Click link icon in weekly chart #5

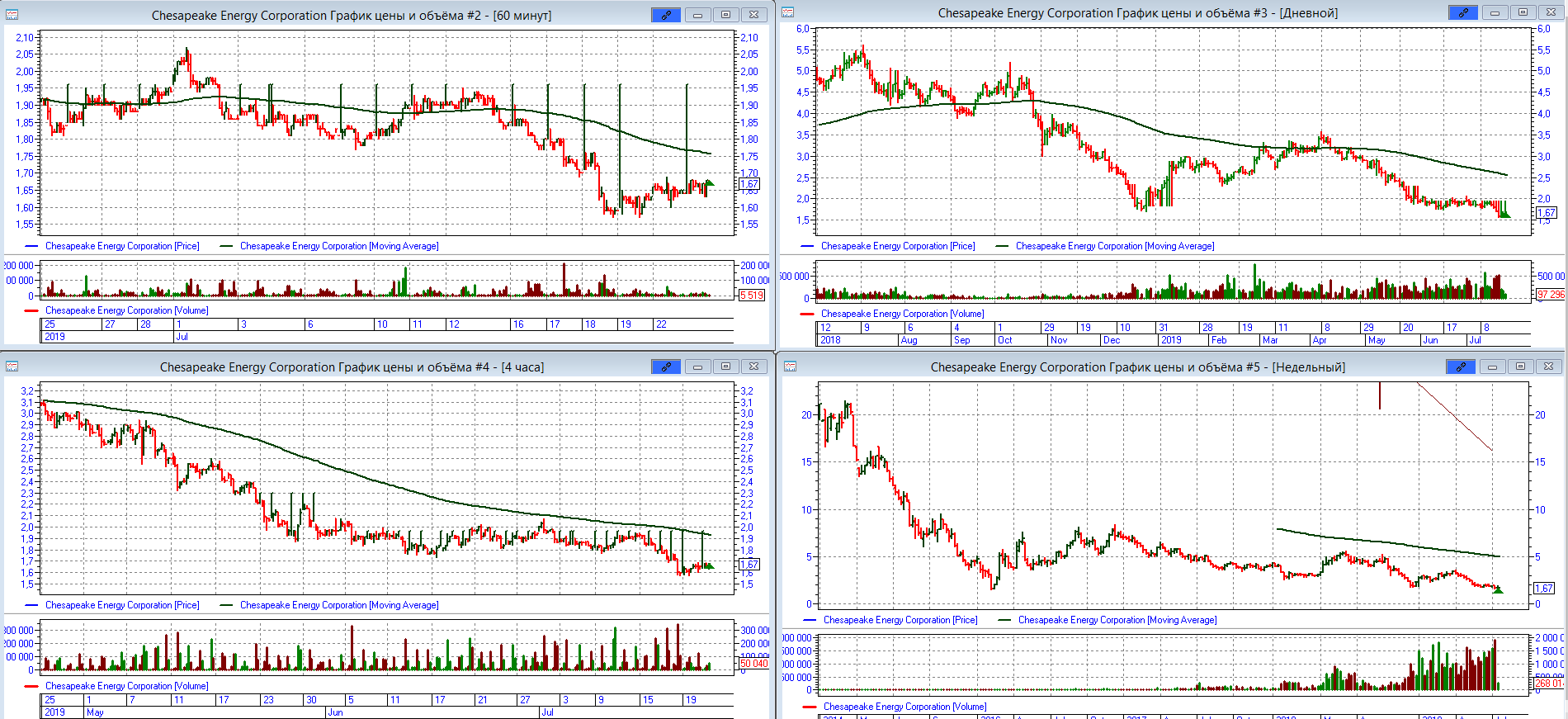[1461, 367]
